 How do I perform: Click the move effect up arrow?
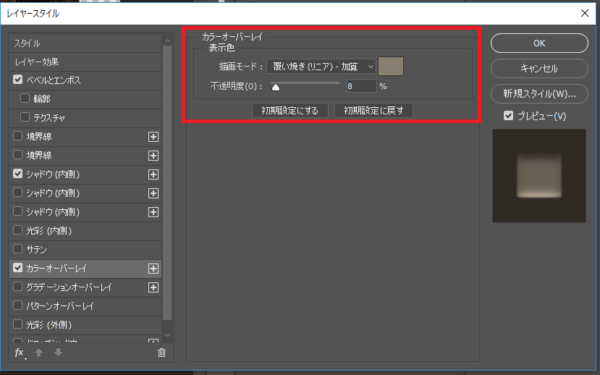[39, 352]
